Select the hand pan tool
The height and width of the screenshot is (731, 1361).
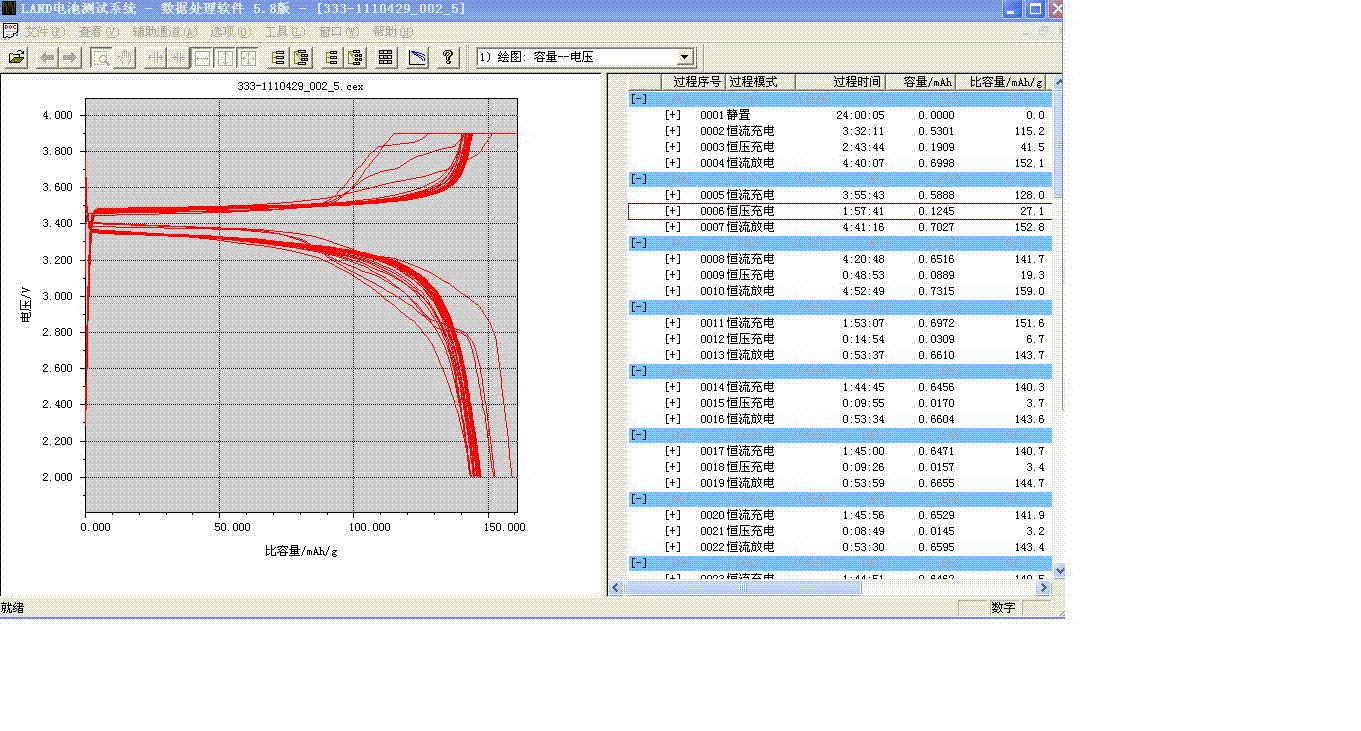pos(124,58)
